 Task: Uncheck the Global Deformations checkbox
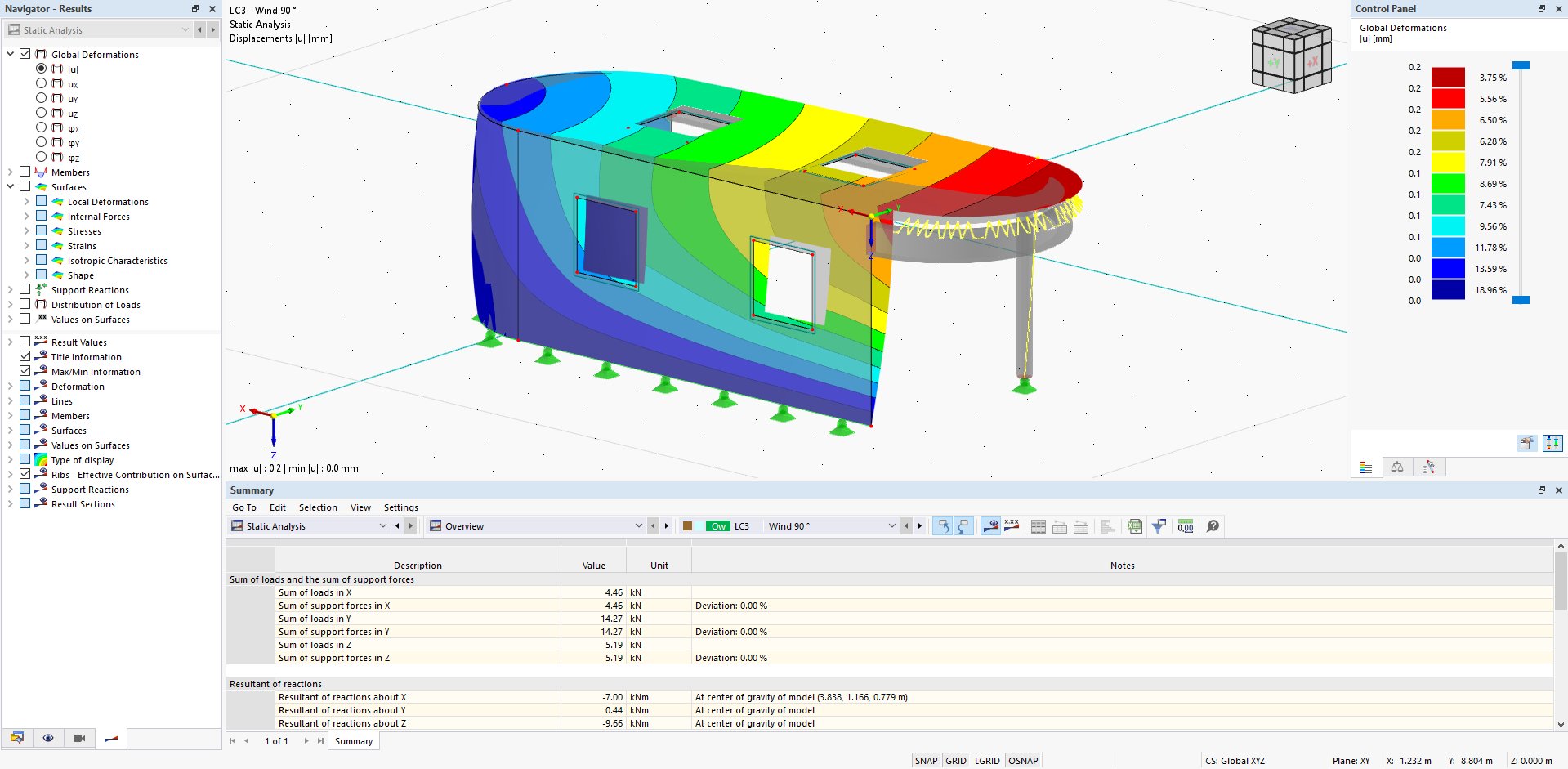(25, 54)
